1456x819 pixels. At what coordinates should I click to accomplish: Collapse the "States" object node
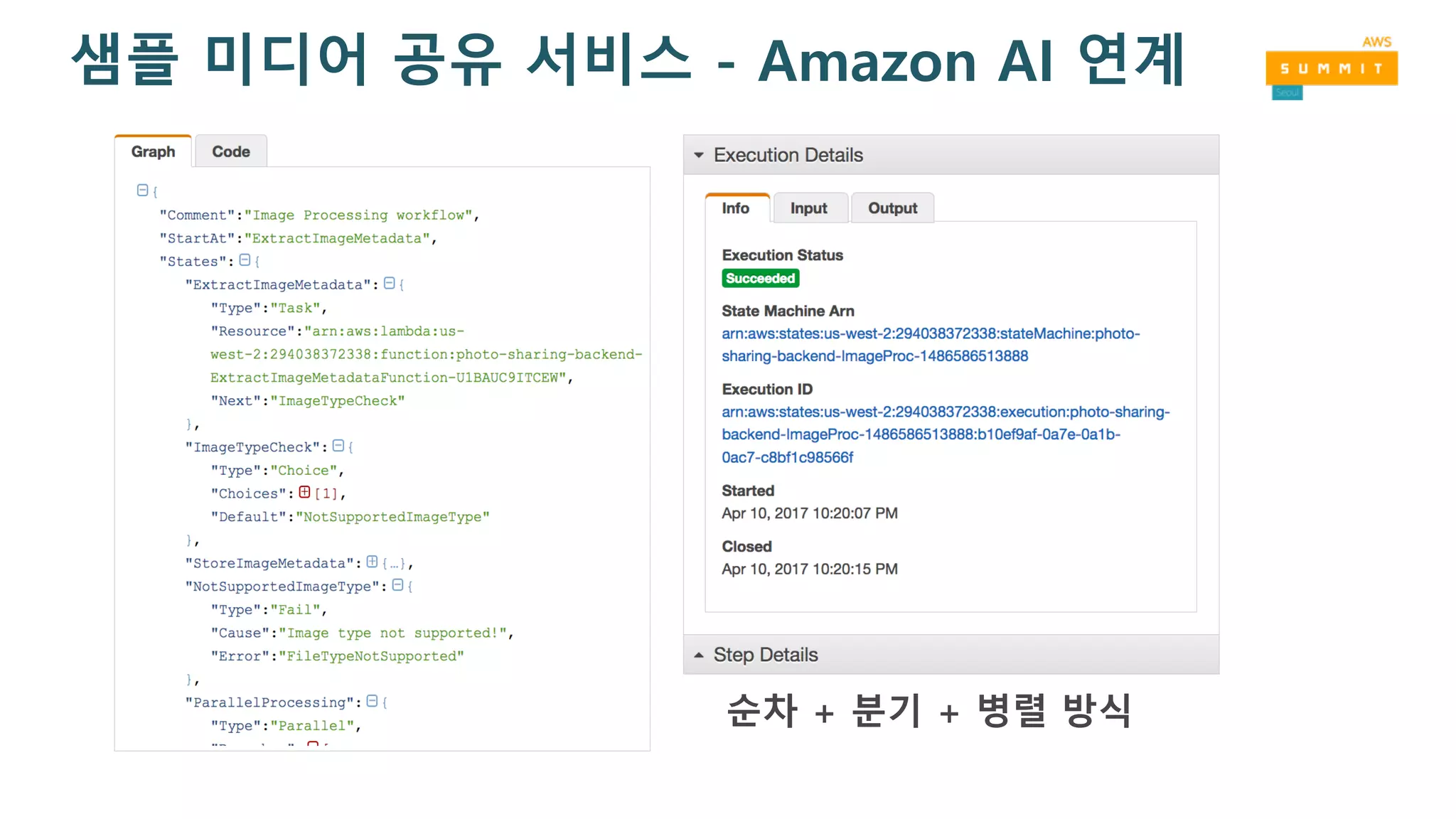pyautogui.click(x=245, y=261)
